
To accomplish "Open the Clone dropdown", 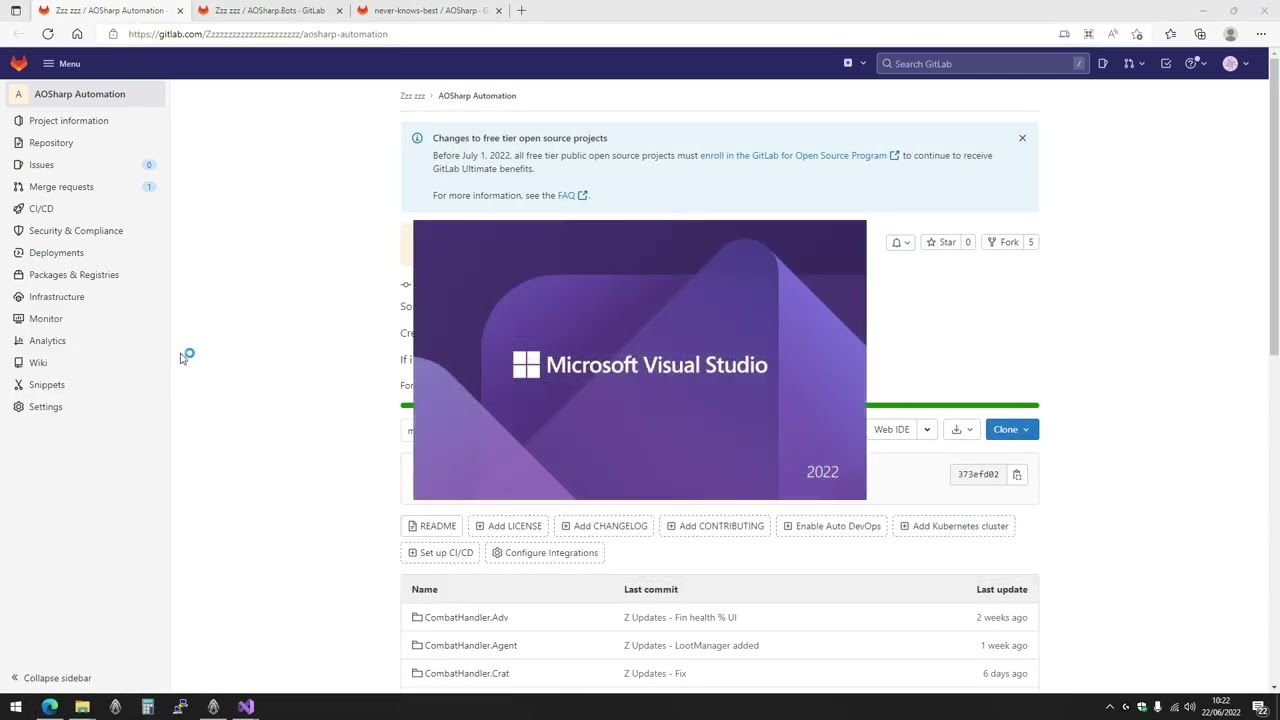I will click(x=1012, y=430).
